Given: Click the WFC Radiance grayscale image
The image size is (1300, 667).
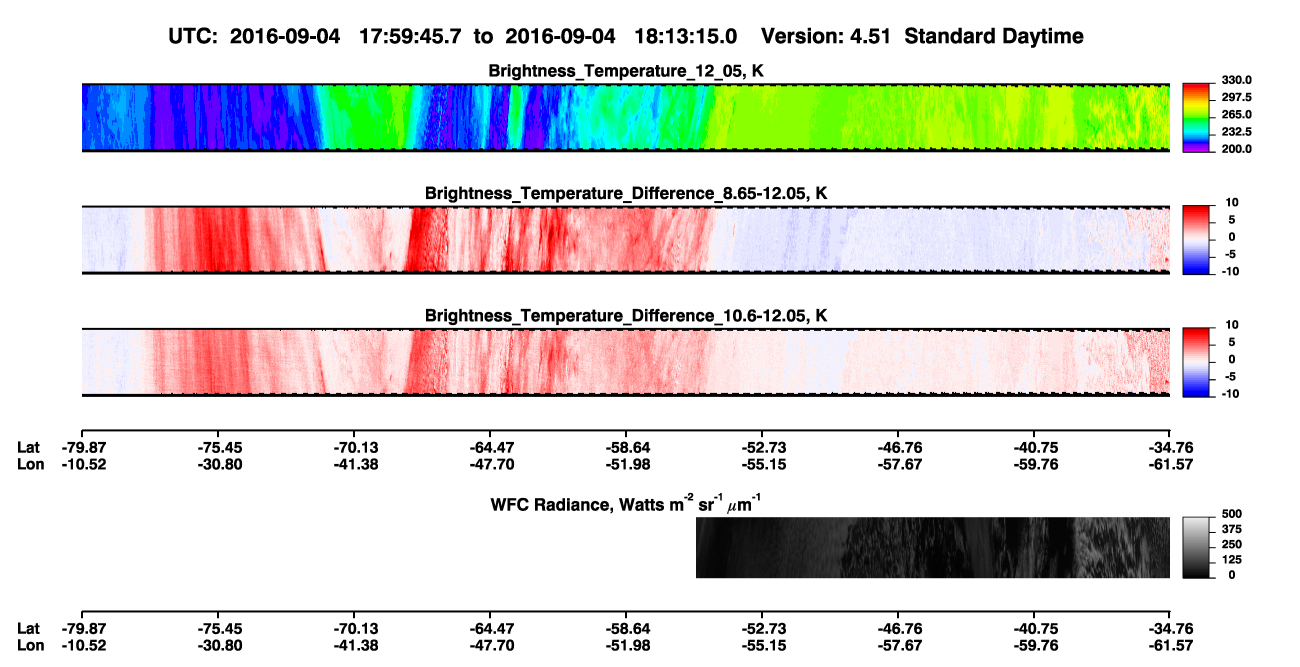Looking at the screenshot, I should 933,547.
